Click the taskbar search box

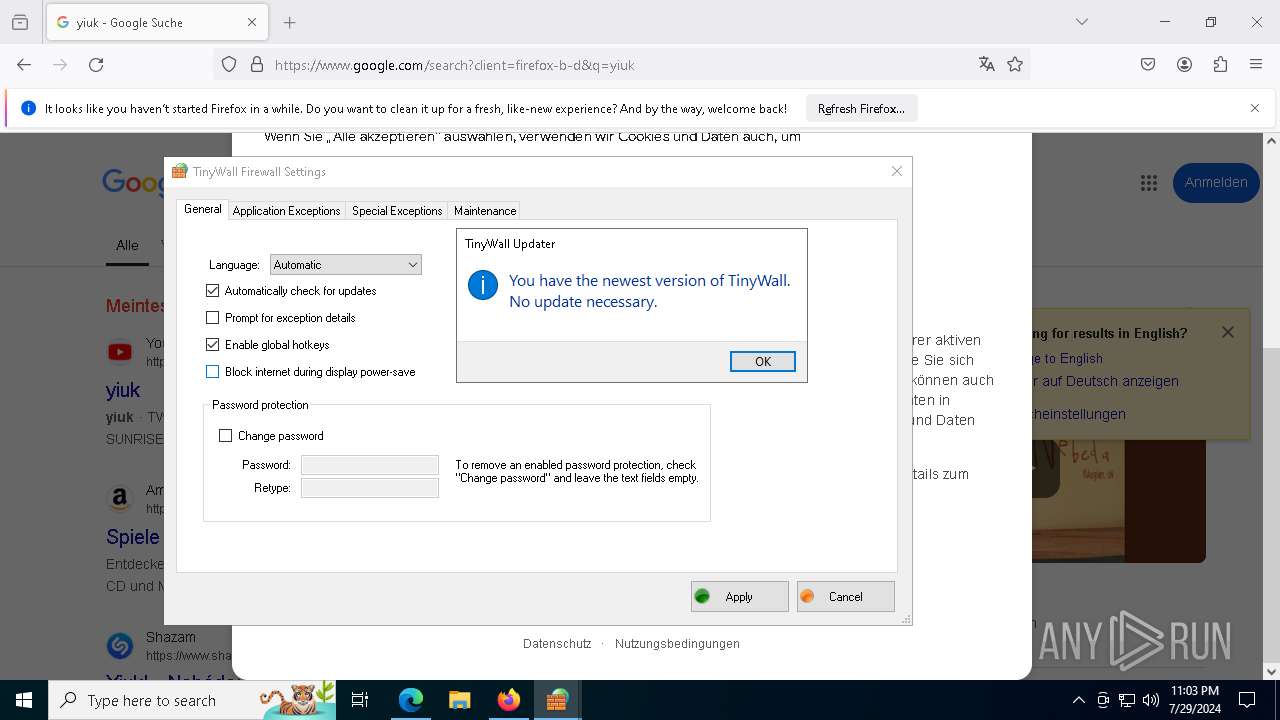[194, 700]
